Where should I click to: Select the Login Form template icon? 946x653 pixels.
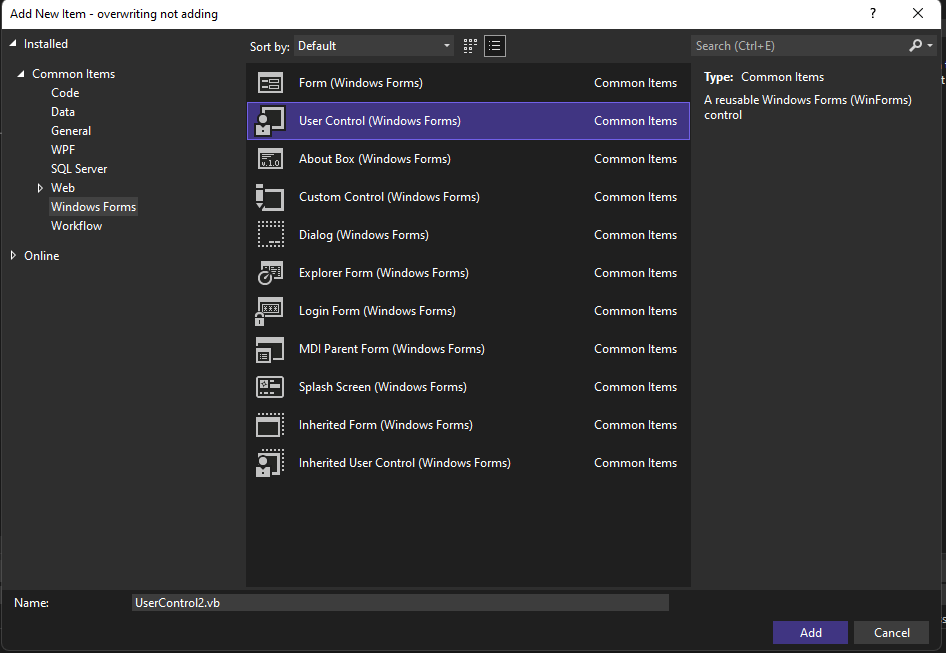(270, 310)
